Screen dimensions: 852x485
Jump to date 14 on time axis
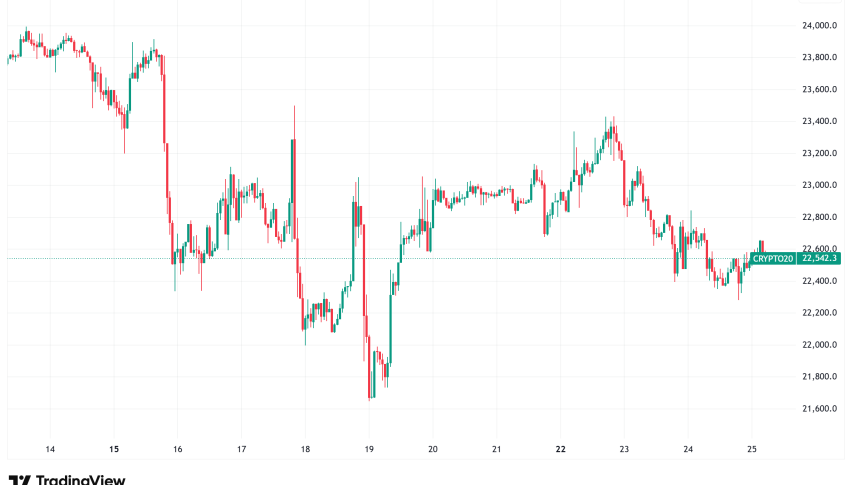[x=50, y=449]
